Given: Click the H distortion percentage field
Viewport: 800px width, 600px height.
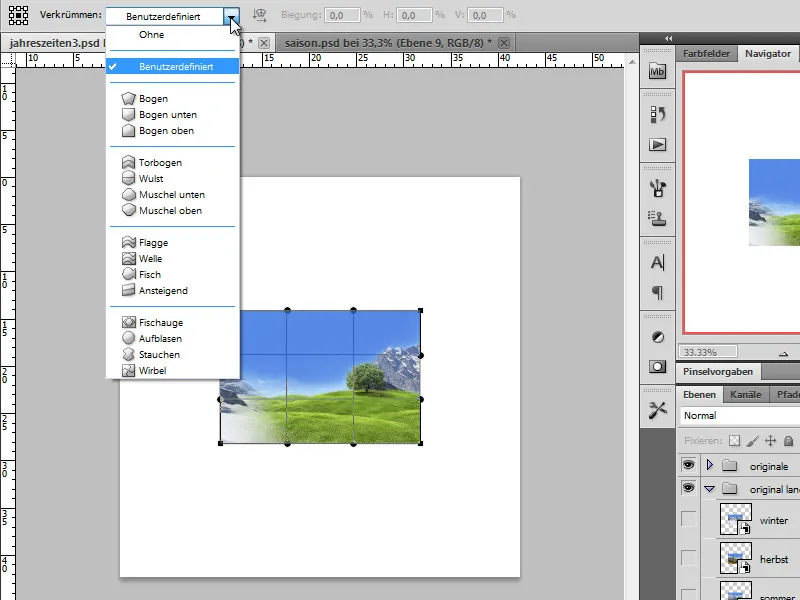Looking at the screenshot, I should tap(414, 15).
